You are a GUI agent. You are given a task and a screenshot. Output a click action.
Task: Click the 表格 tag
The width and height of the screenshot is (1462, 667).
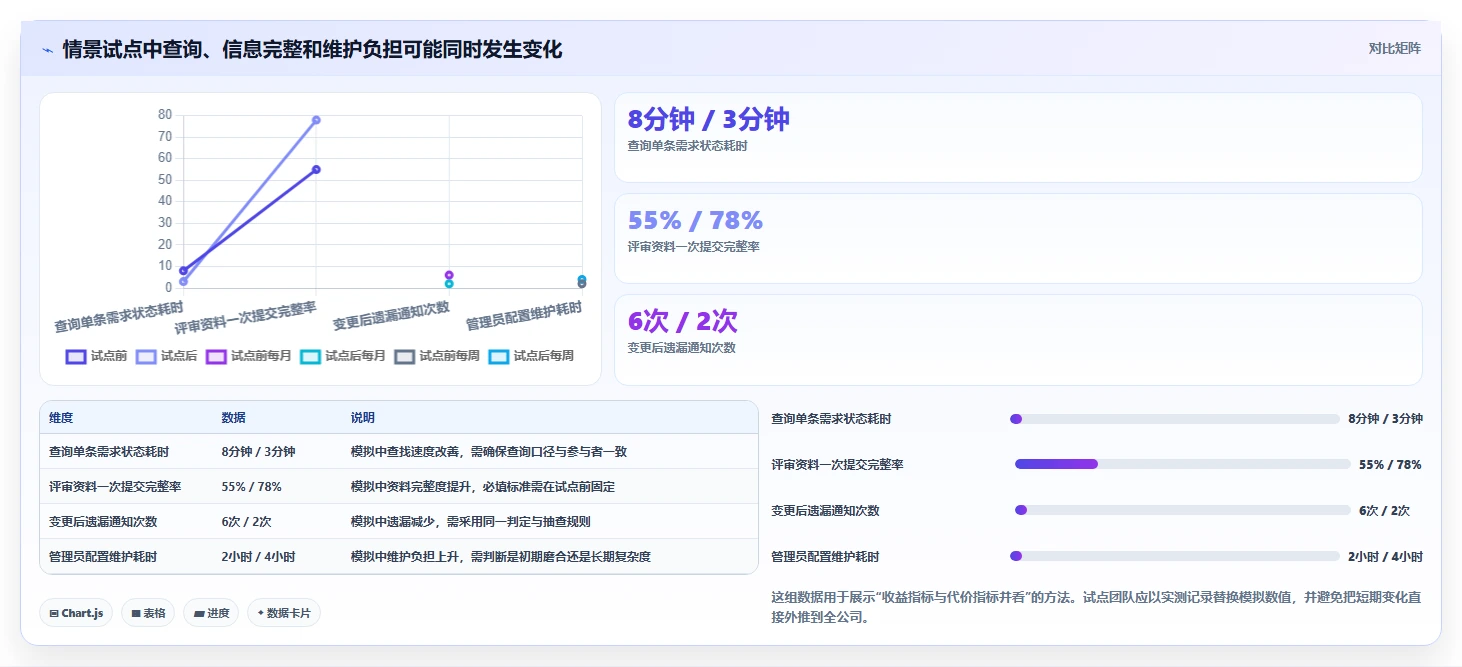pyautogui.click(x=148, y=613)
